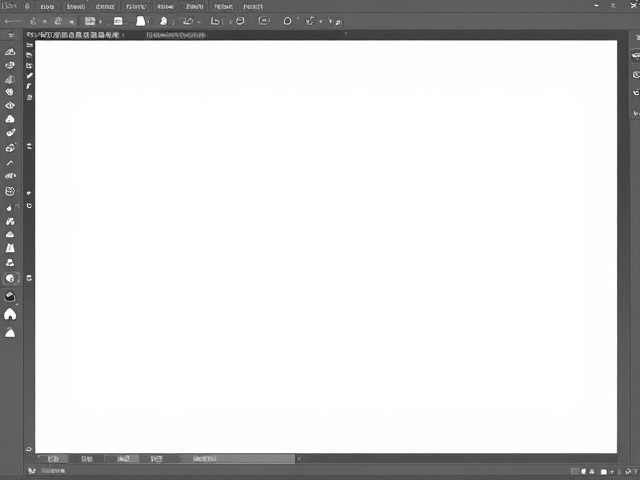Expand the collapse chevron above the left toolbar
The image size is (640, 480).
pyautogui.click(x=11, y=36)
